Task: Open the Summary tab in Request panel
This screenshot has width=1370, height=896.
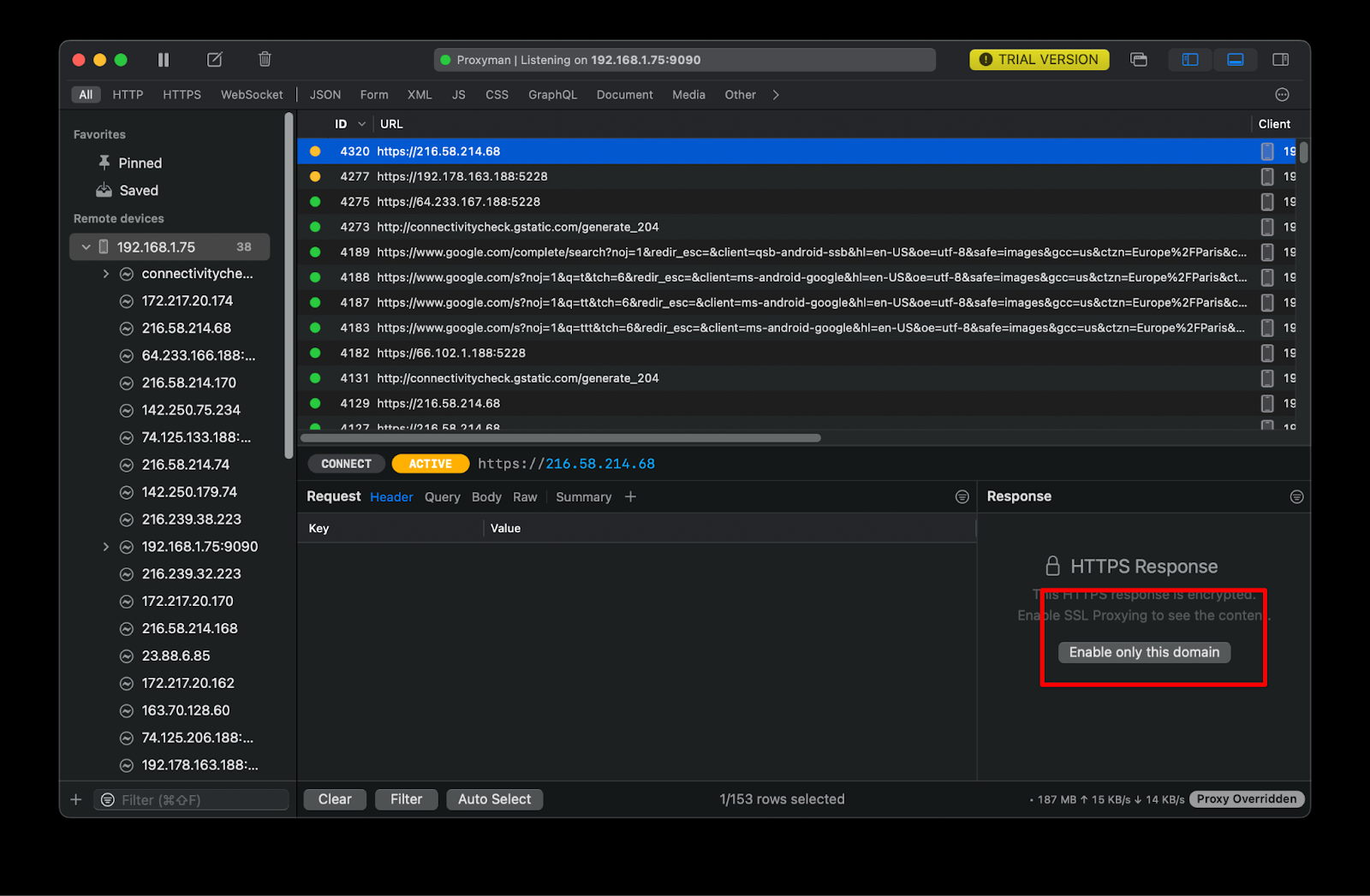Action: [x=583, y=496]
